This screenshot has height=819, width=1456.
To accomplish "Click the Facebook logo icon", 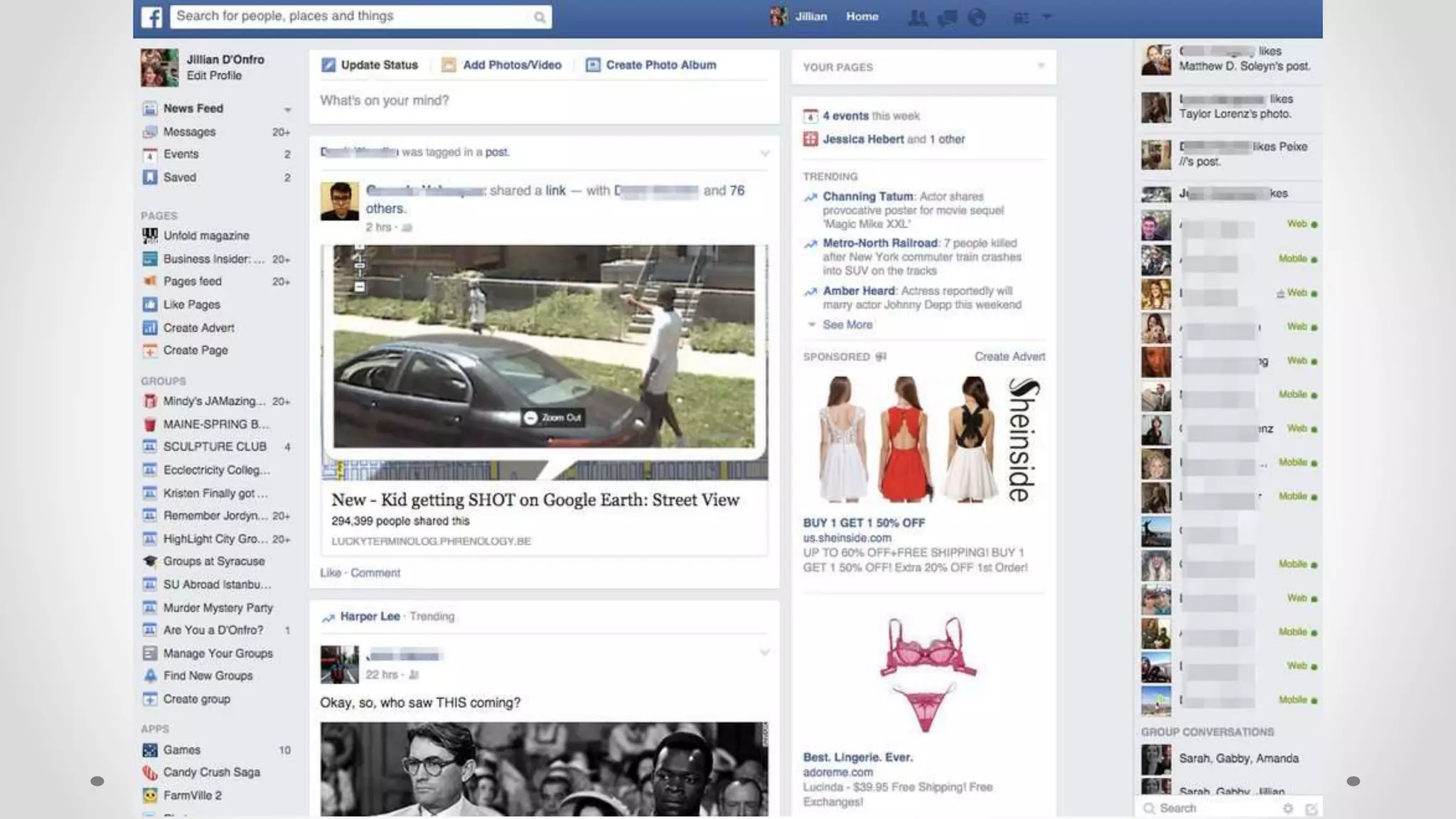I will (x=151, y=17).
